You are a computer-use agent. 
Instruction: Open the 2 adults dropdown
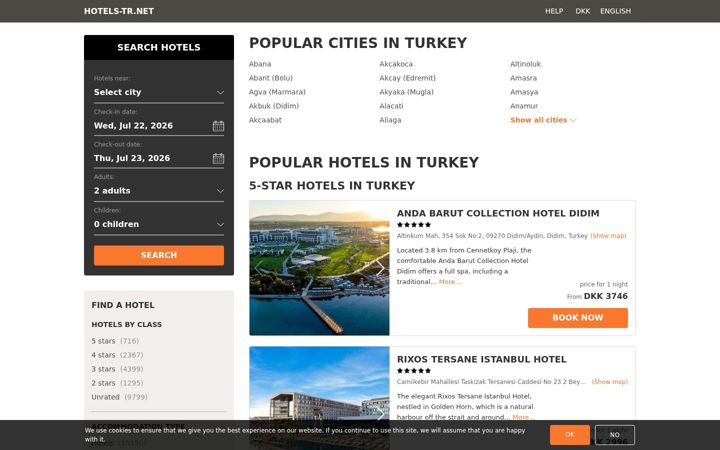tap(159, 191)
